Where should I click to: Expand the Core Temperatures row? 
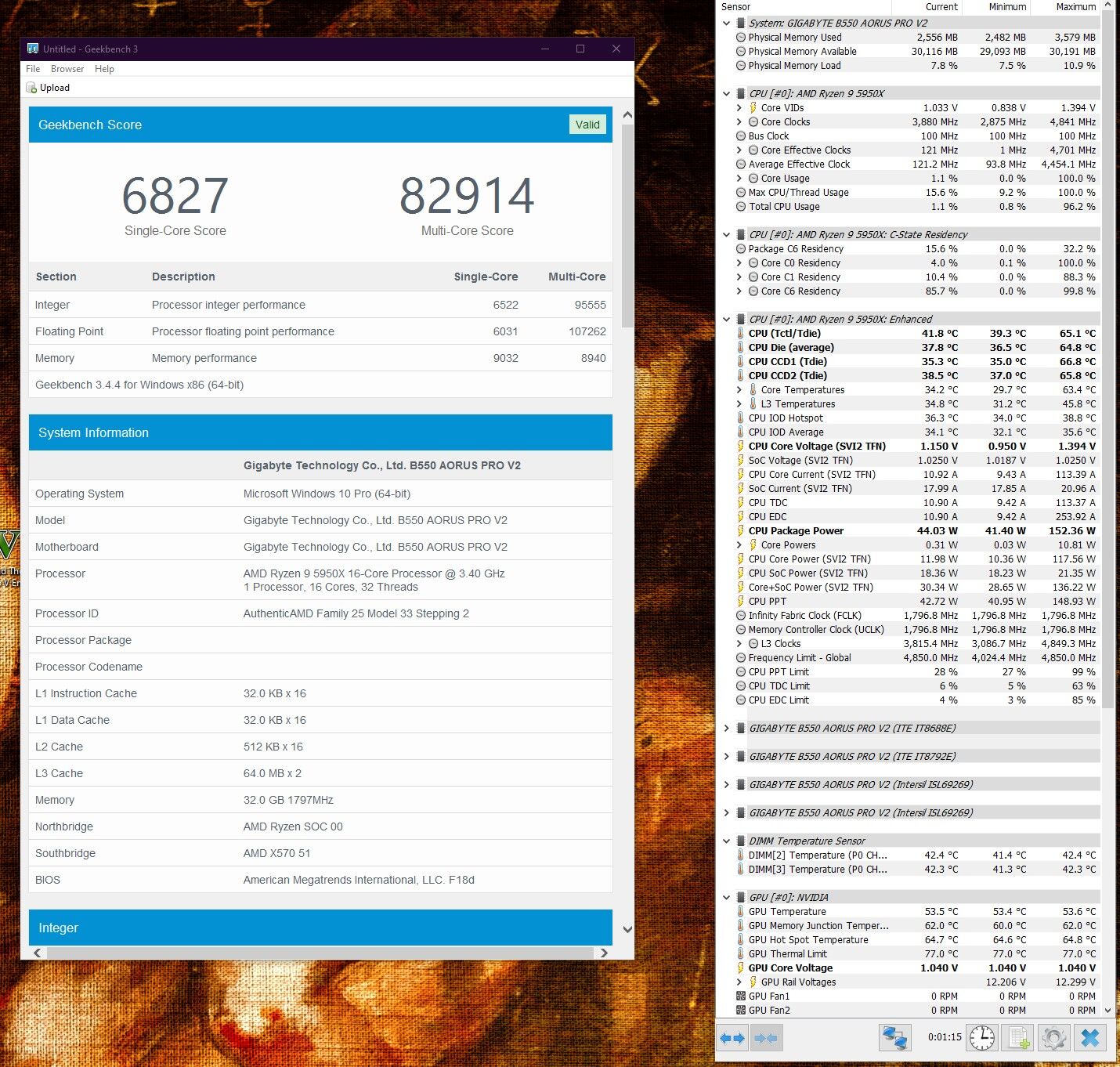coord(739,389)
